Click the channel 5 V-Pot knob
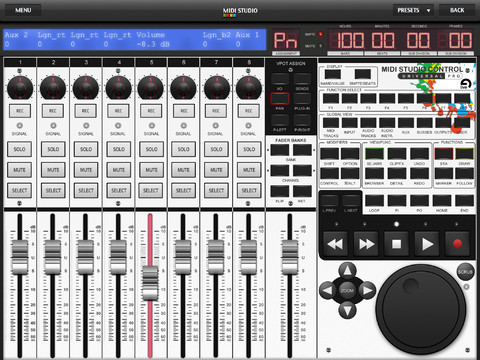 (151, 88)
